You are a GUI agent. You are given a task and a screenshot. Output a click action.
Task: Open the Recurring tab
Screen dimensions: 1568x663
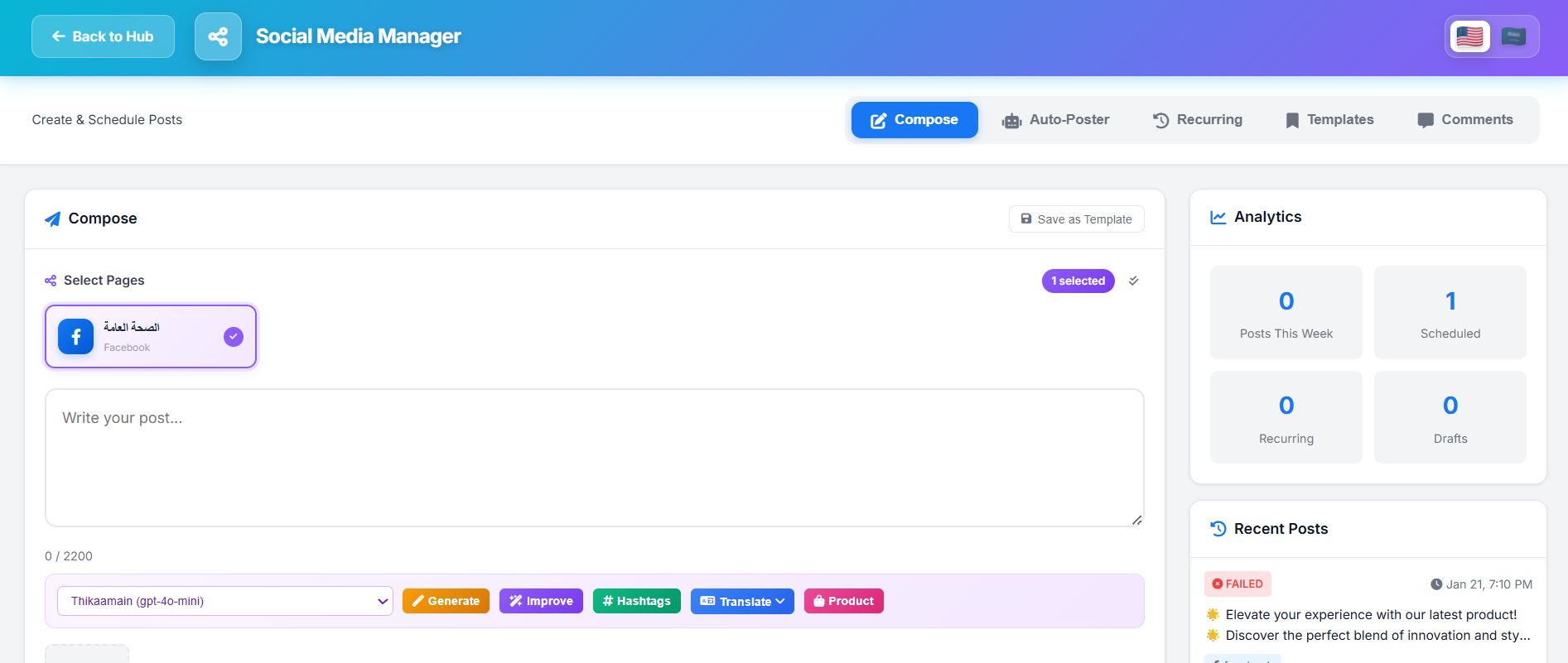pyautogui.click(x=1197, y=120)
